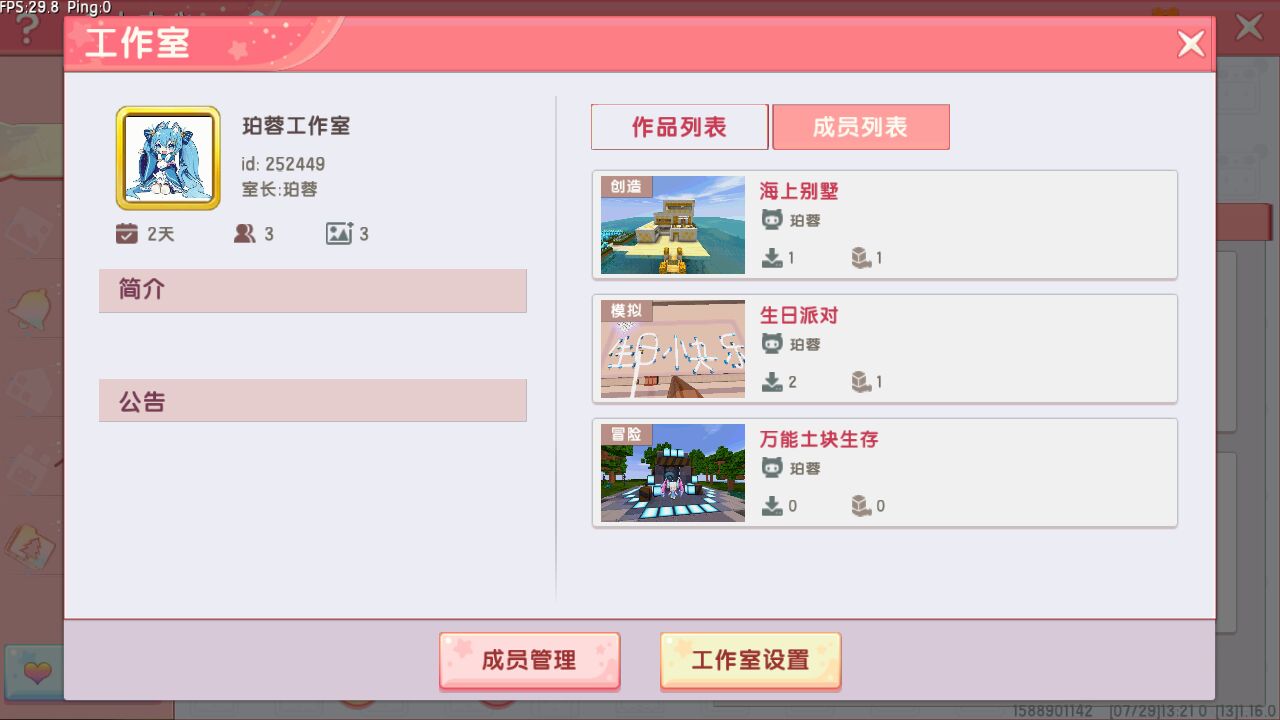Click the calendar days icon
Viewport: 1280px width, 720px height.
point(126,234)
